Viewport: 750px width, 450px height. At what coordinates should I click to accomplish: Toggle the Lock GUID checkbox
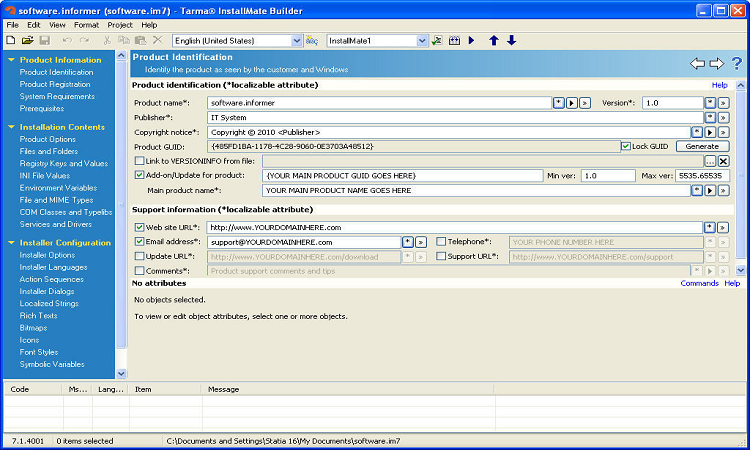(x=626, y=146)
